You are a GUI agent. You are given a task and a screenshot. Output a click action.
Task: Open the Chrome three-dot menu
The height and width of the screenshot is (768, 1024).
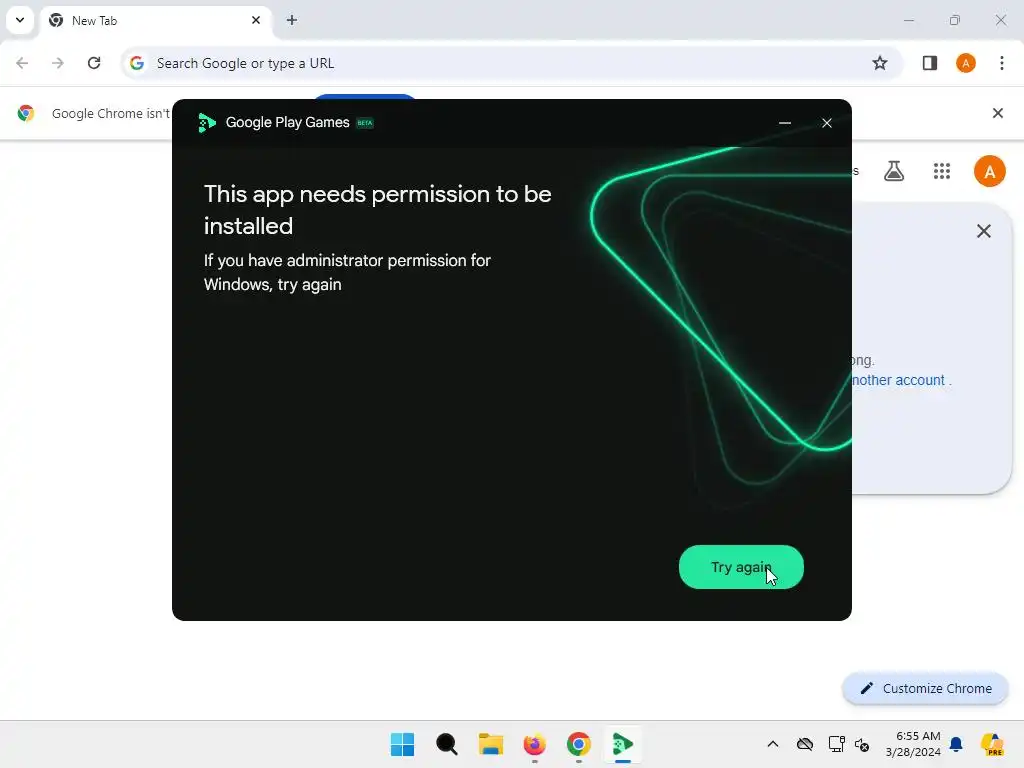point(1002,63)
